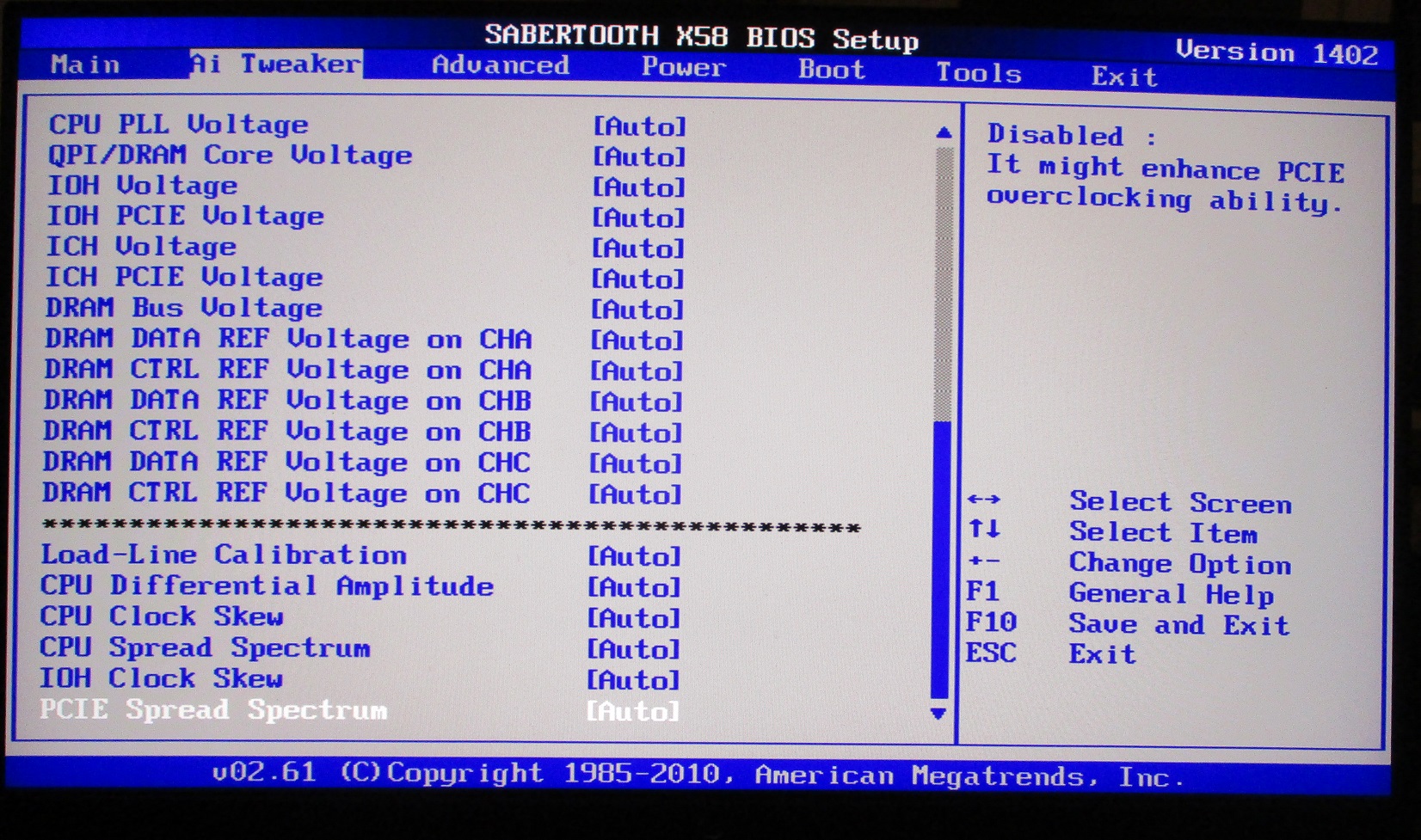
Task: Click the Change Option help text
Action: coord(1180,564)
